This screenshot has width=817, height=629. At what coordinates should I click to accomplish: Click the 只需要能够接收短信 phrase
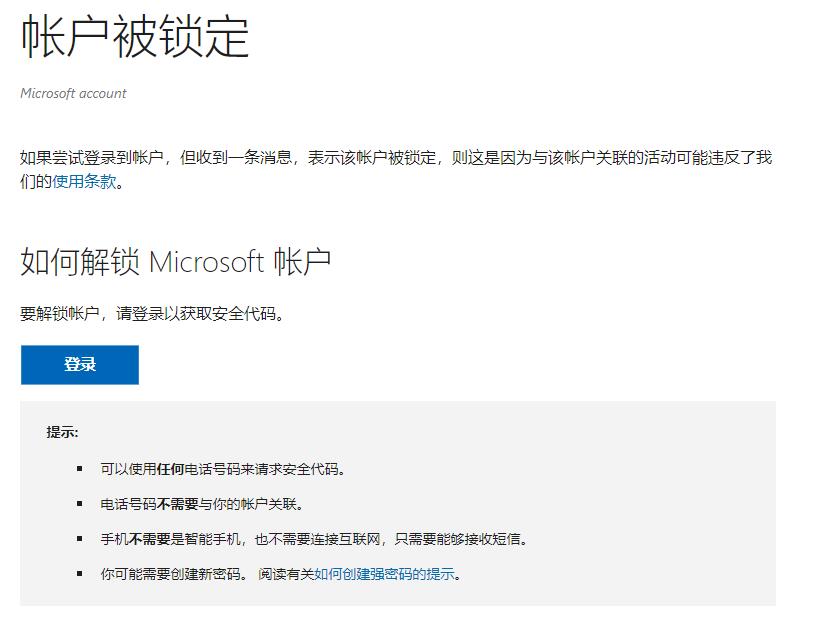[x=460, y=539]
